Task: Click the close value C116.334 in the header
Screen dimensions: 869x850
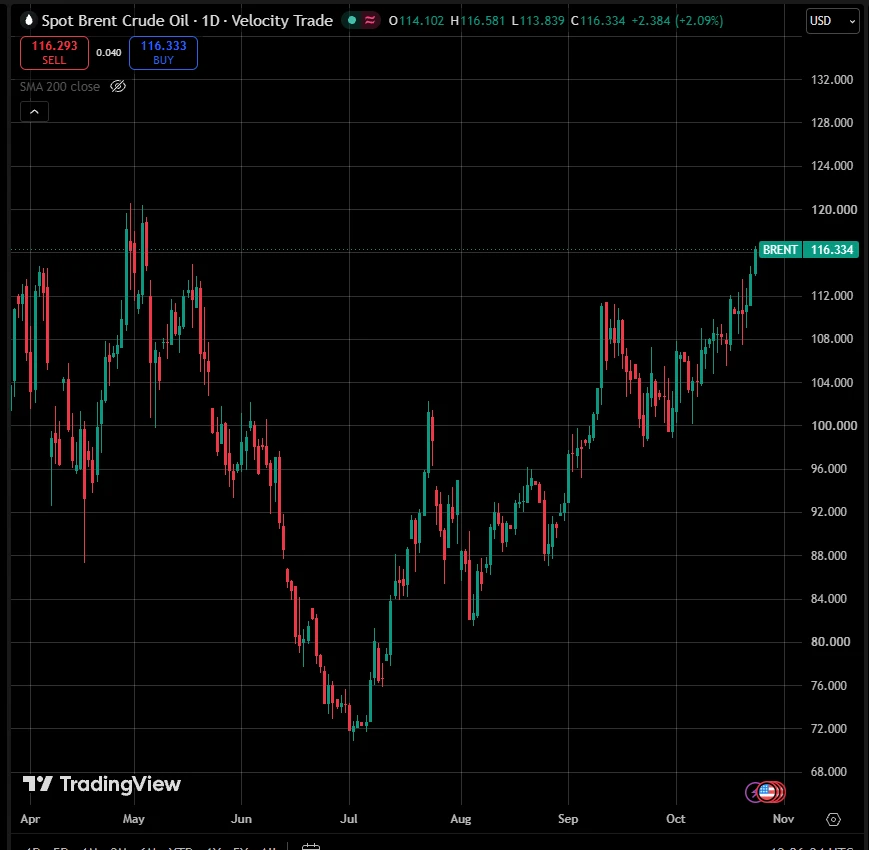Action: [x=598, y=21]
